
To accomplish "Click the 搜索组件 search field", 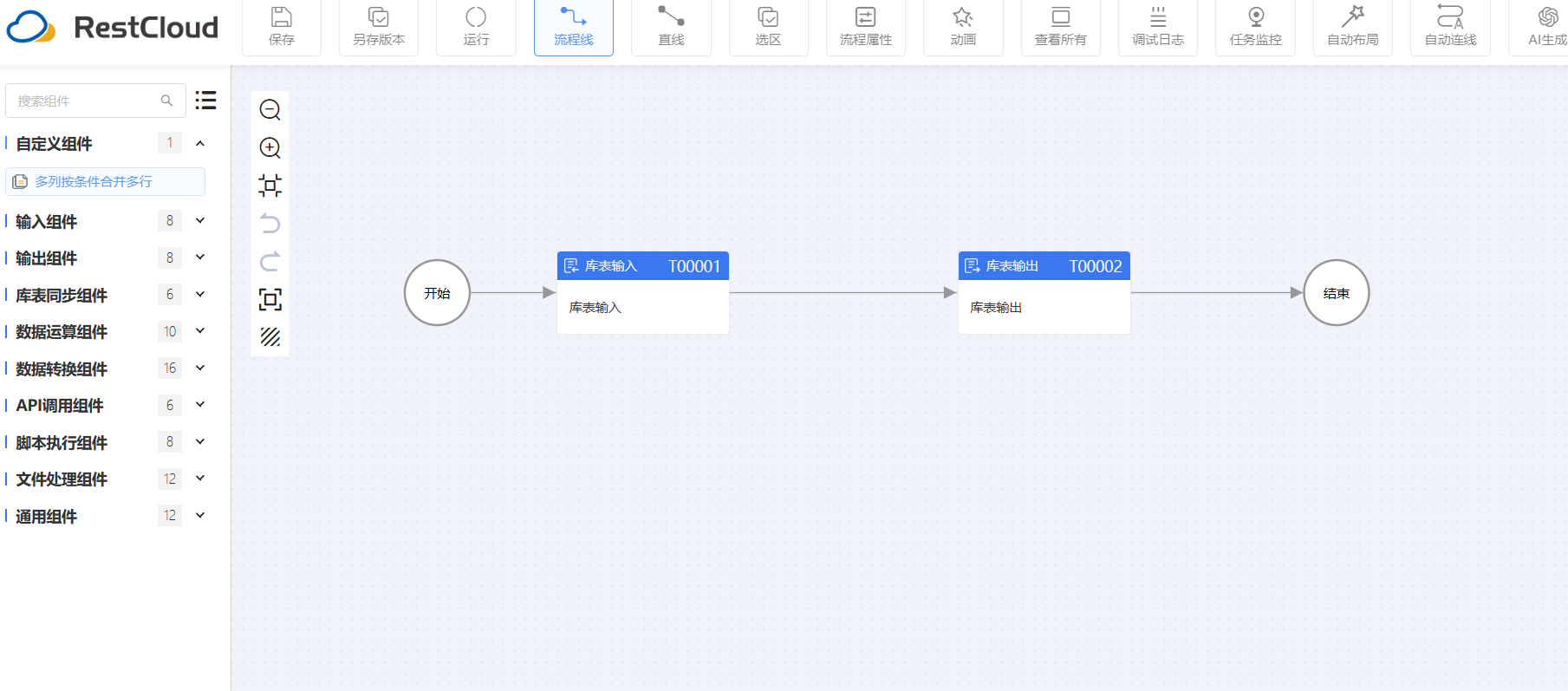I will pos(85,101).
